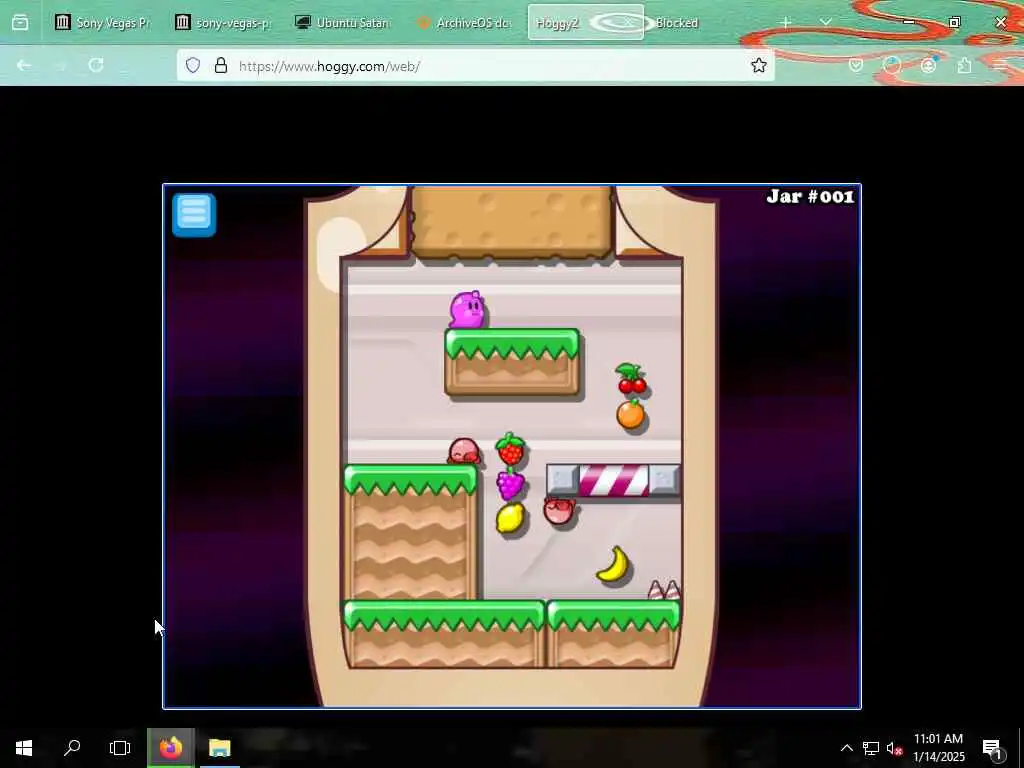Click the yellow lemon fruit

(x=510, y=519)
